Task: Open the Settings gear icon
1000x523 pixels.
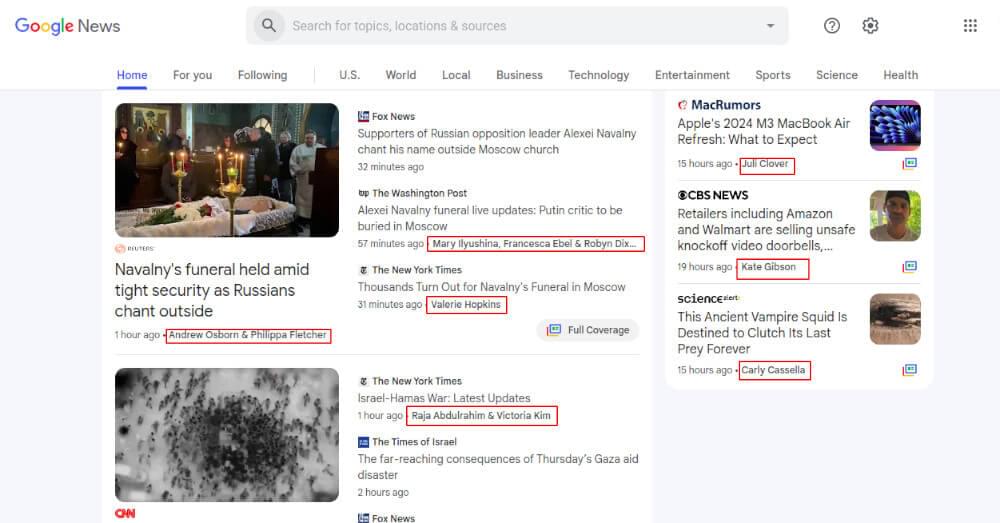Action: click(x=870, y=26)
